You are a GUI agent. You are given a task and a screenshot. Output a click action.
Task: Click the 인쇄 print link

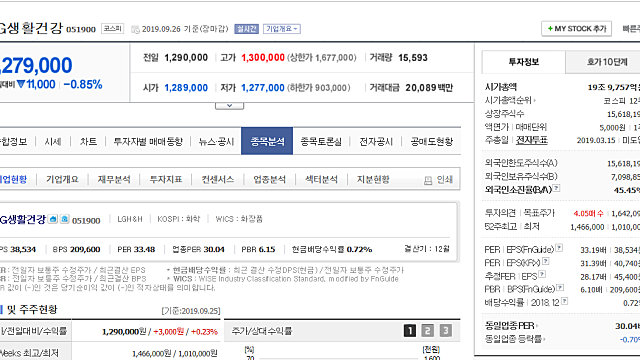point(444,180)
